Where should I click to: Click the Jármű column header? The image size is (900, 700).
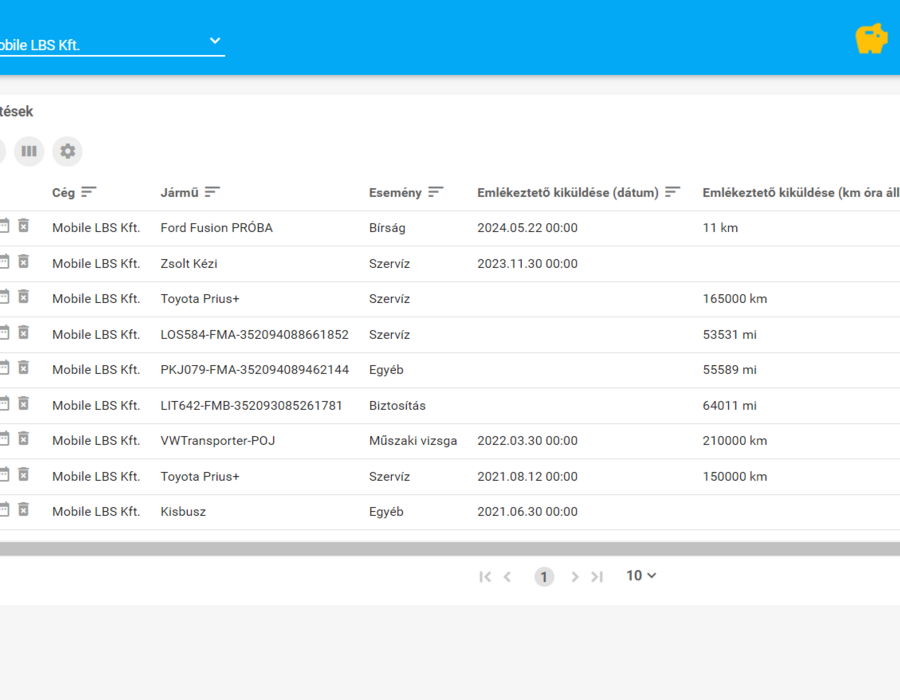180,193
